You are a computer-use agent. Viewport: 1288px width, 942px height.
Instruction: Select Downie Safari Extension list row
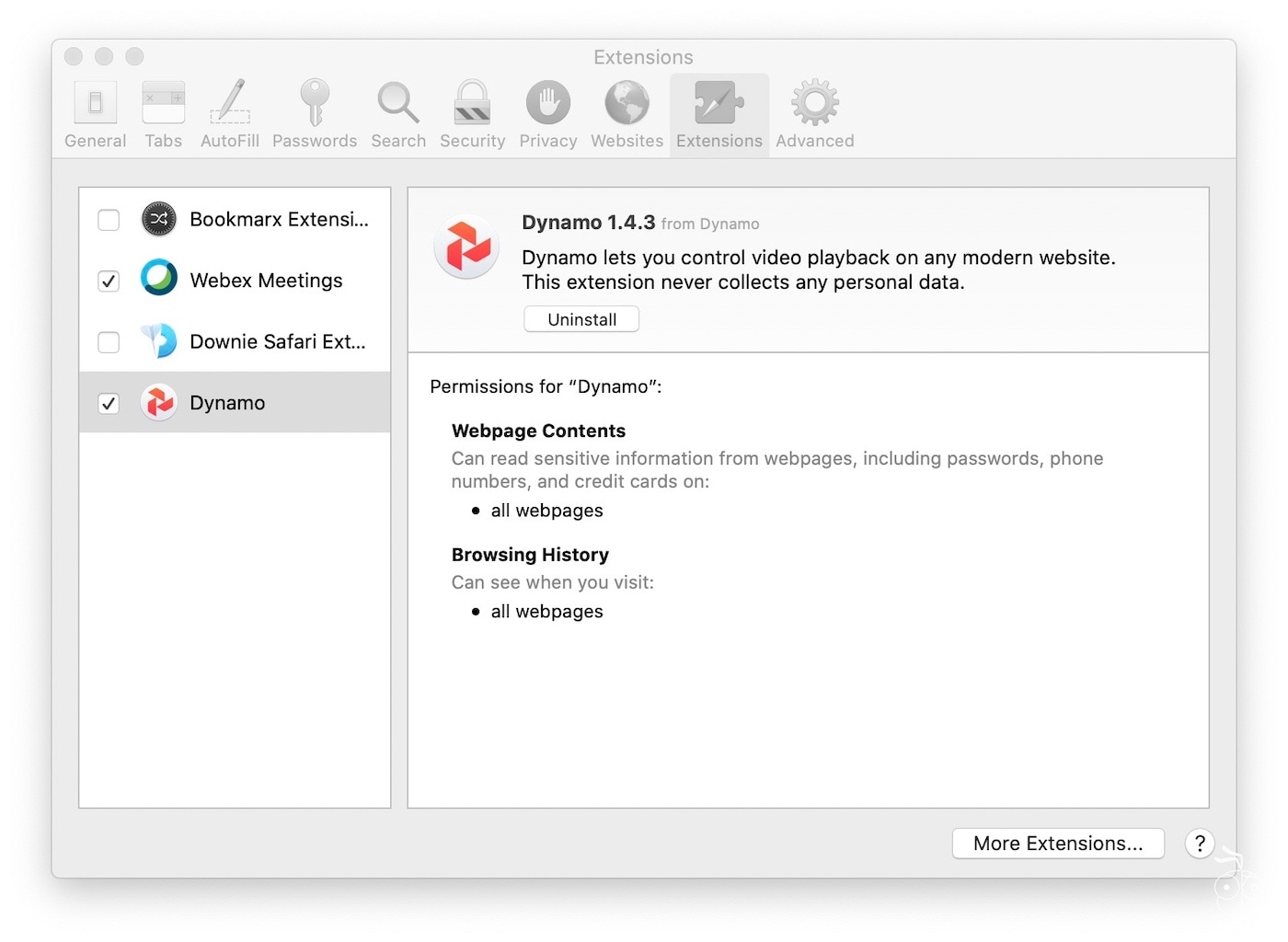point(277,342)
